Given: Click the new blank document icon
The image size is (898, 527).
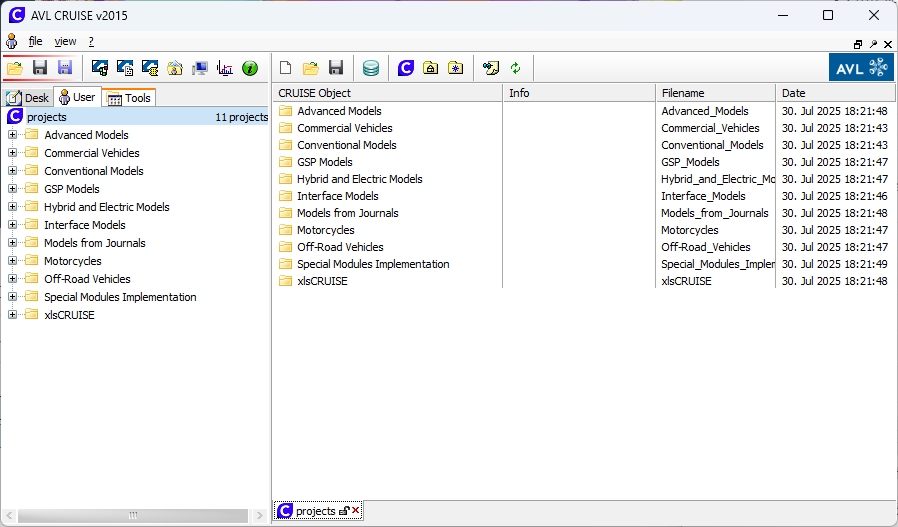Looking at the screenshot, I should click(x=286, y=69).
